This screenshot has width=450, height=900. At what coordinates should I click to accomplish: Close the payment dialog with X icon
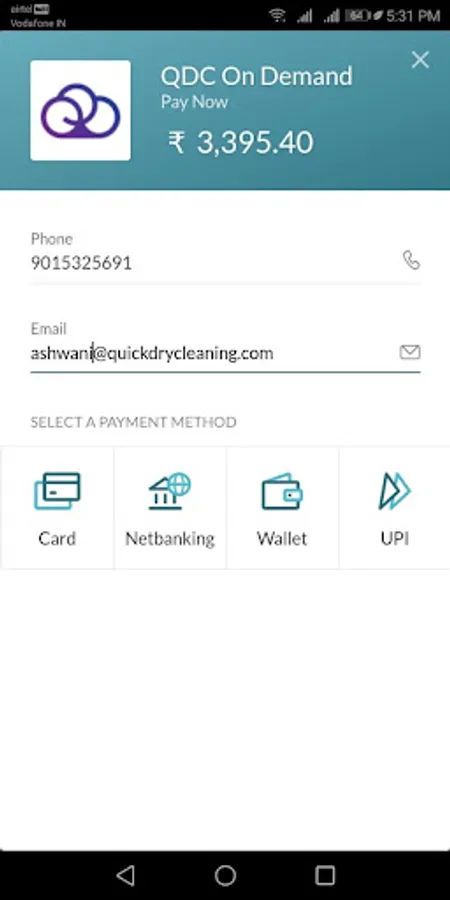(x=420, y=60)
